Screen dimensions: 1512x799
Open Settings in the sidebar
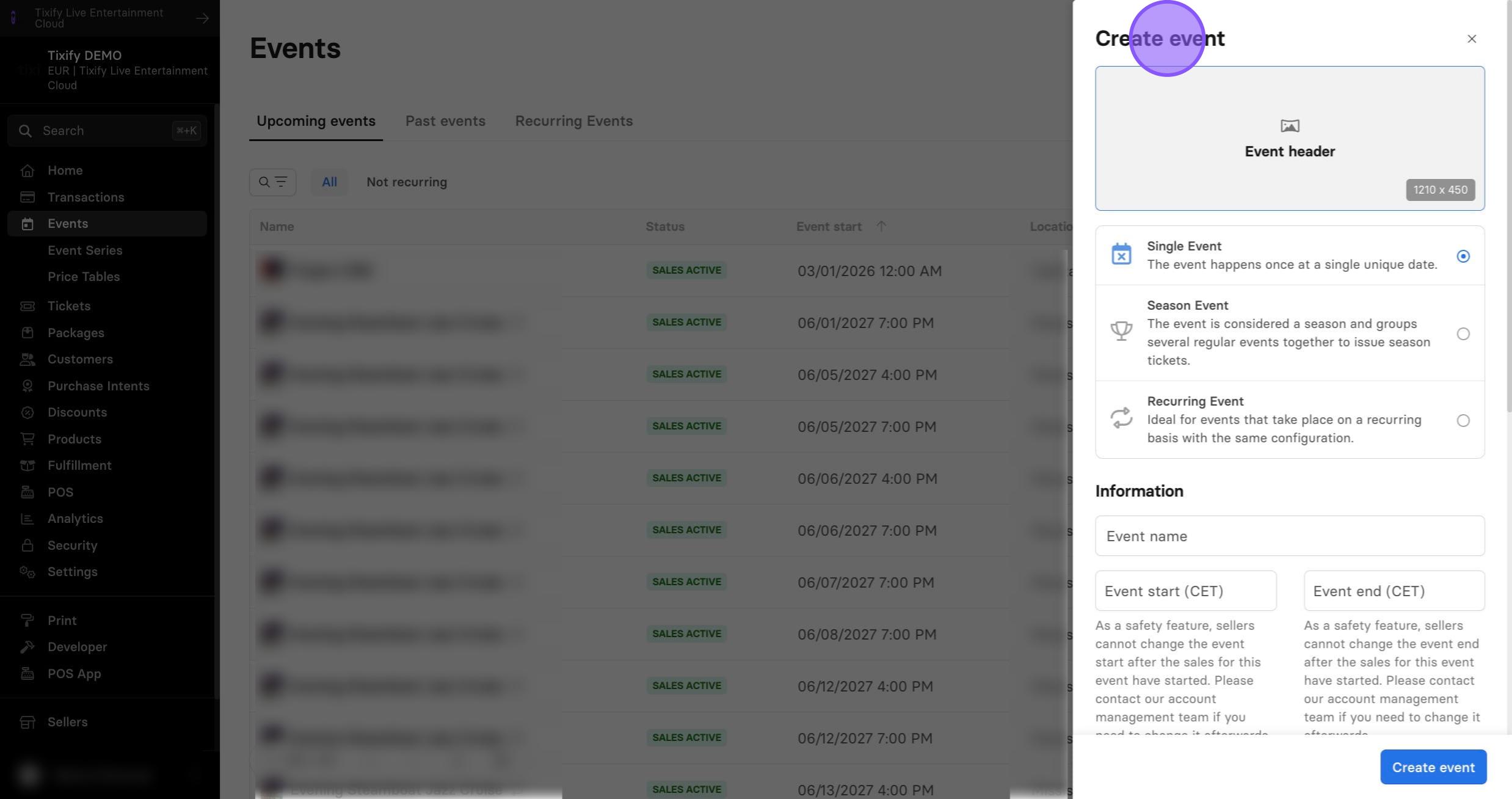point(107,572)
